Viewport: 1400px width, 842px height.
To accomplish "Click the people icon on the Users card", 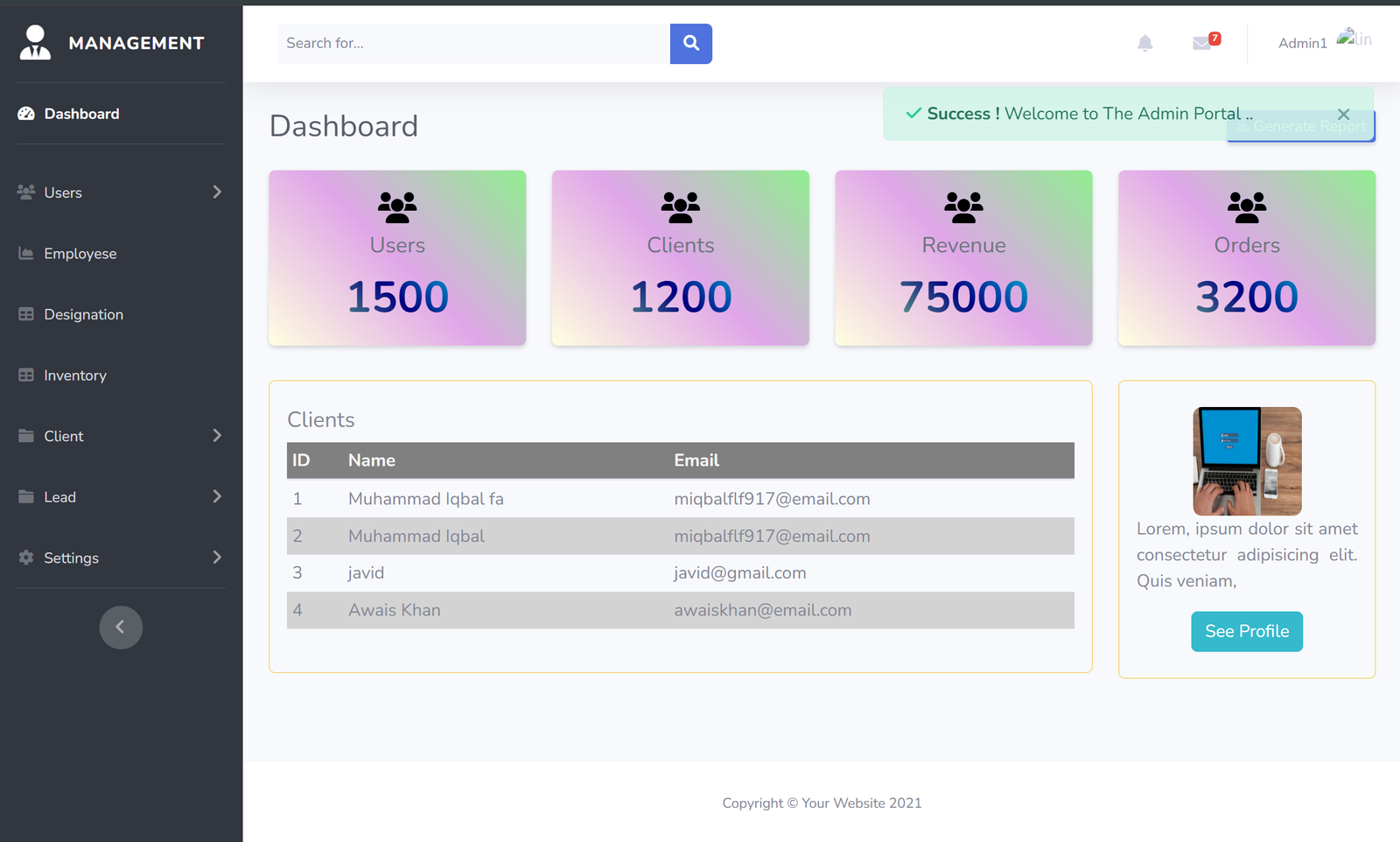I will pyautogui.click(x=396, y=207).
